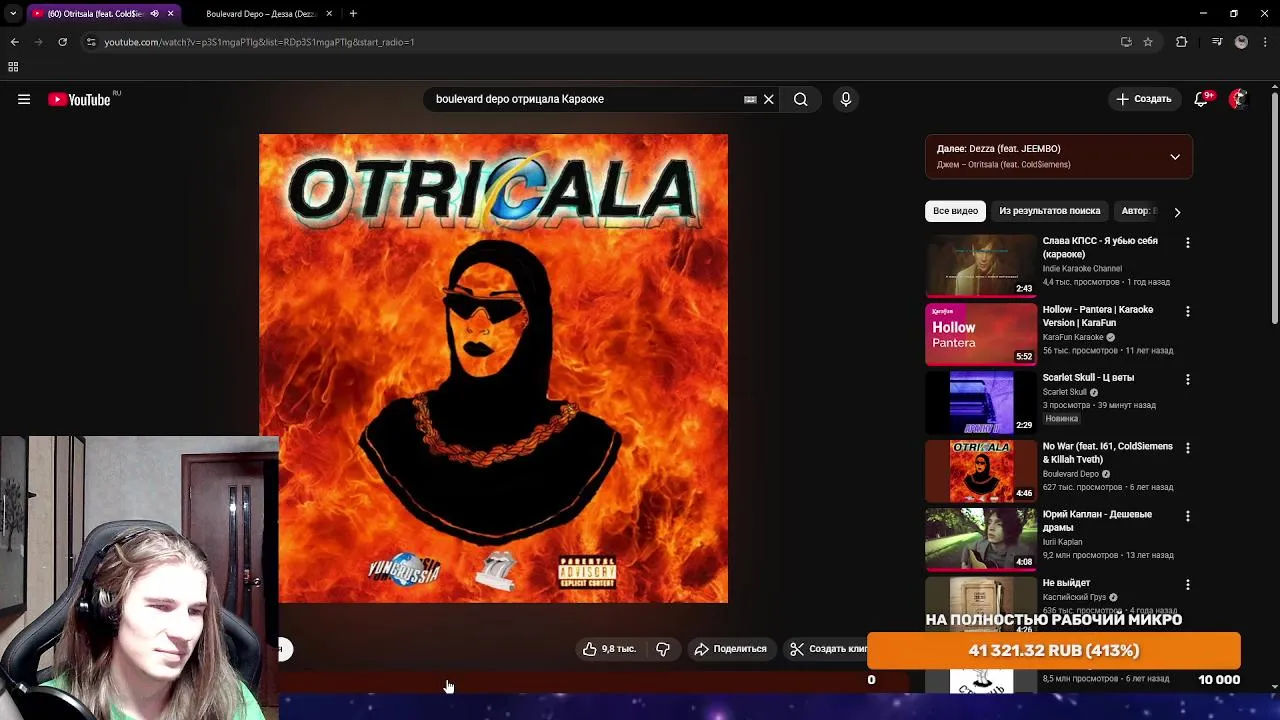Run search with the magnifier button
This screenshot has width=1280, height=720.
[x=800, y=99]
